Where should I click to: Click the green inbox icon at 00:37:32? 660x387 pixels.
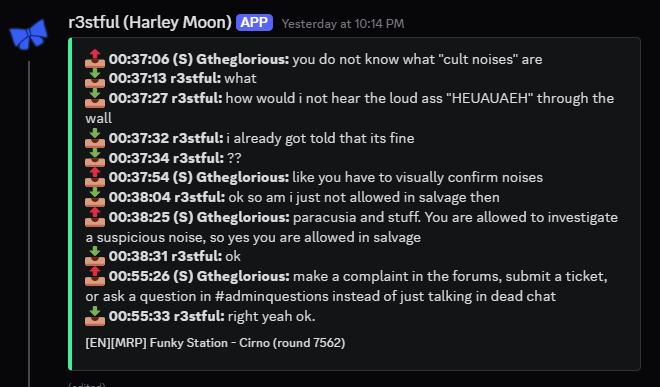(x=95, y=138)
